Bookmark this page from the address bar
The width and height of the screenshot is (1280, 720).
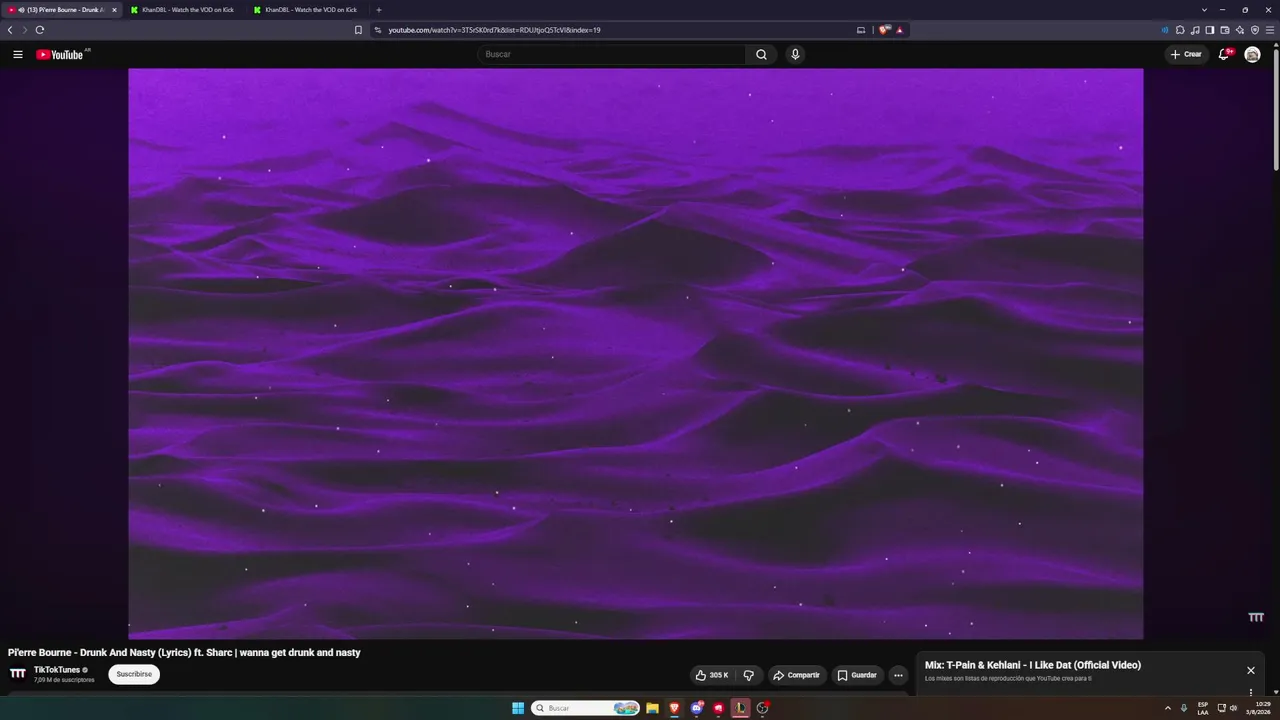pos(358,30)
